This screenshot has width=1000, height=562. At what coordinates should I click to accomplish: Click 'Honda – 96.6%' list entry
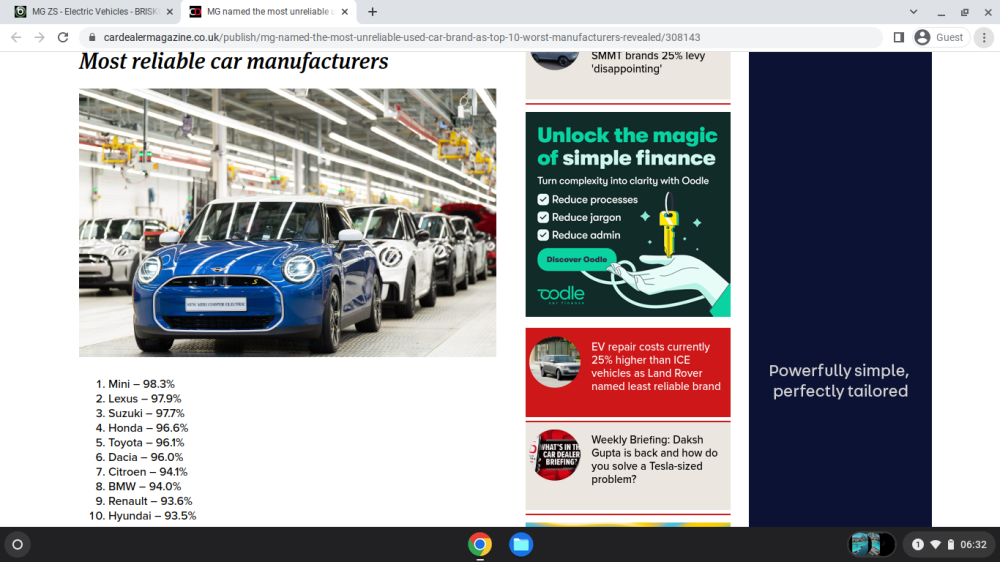(x=148, y=428)
